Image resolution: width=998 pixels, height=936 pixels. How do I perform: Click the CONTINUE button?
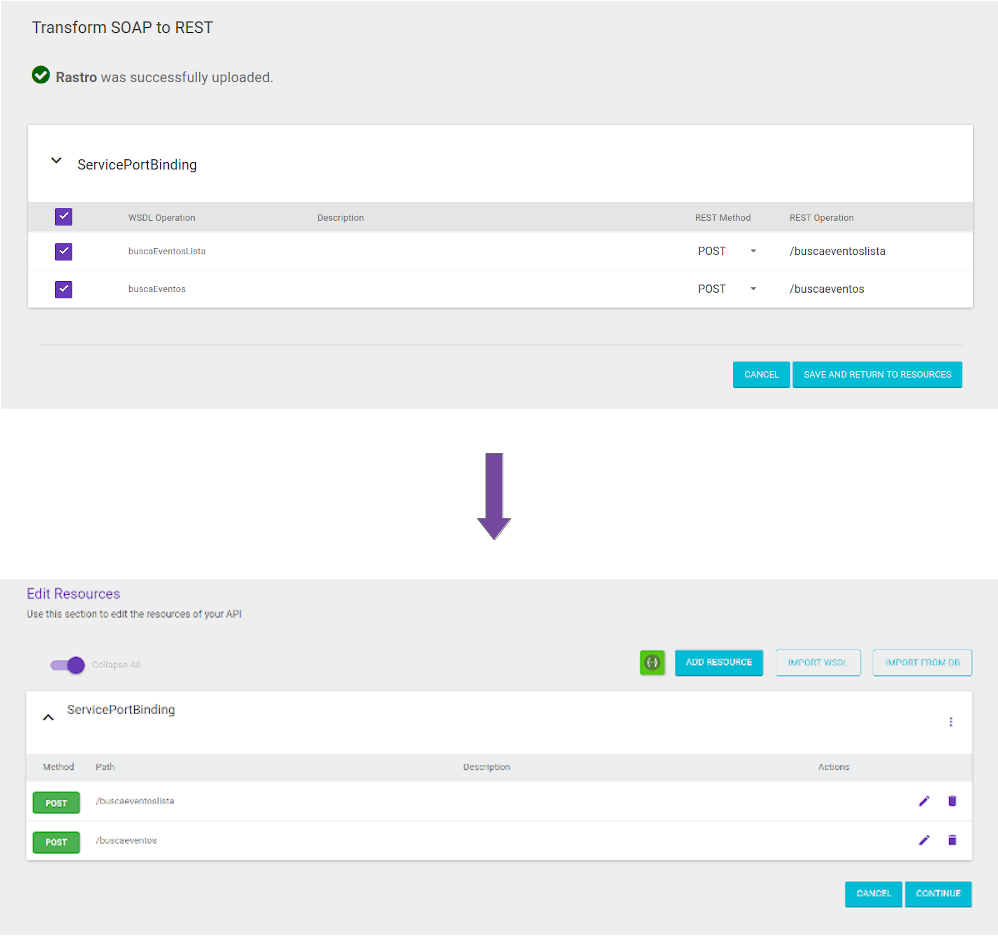click(938, 893)
